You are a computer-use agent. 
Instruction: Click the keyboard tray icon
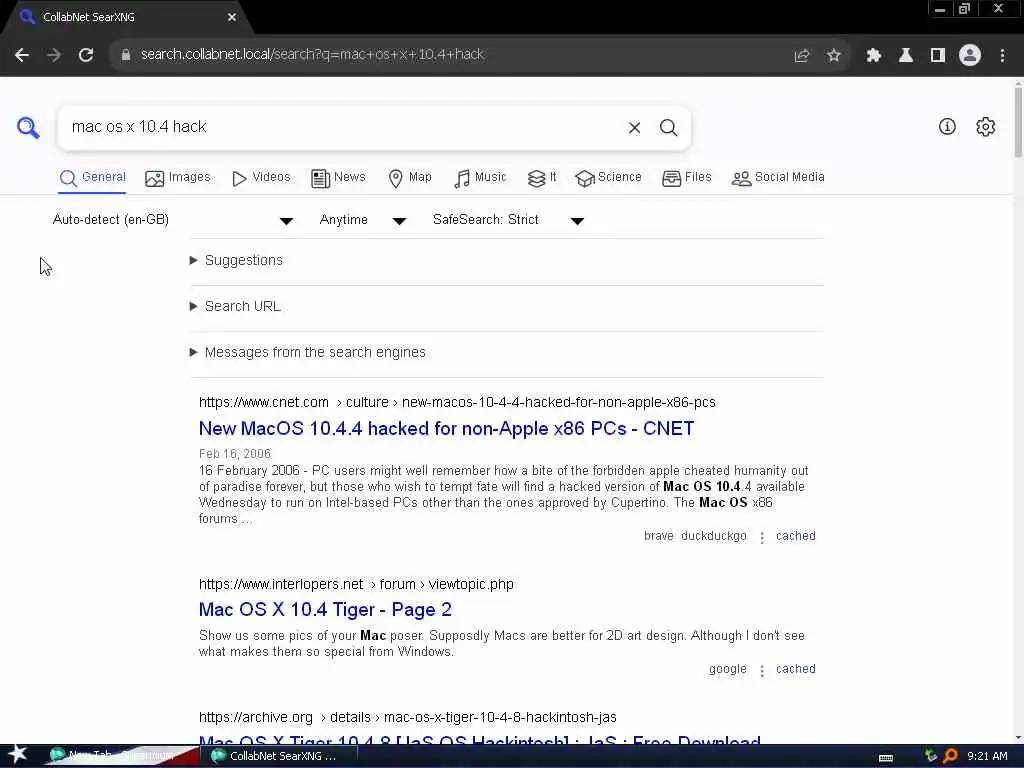(x=886, y=758)
